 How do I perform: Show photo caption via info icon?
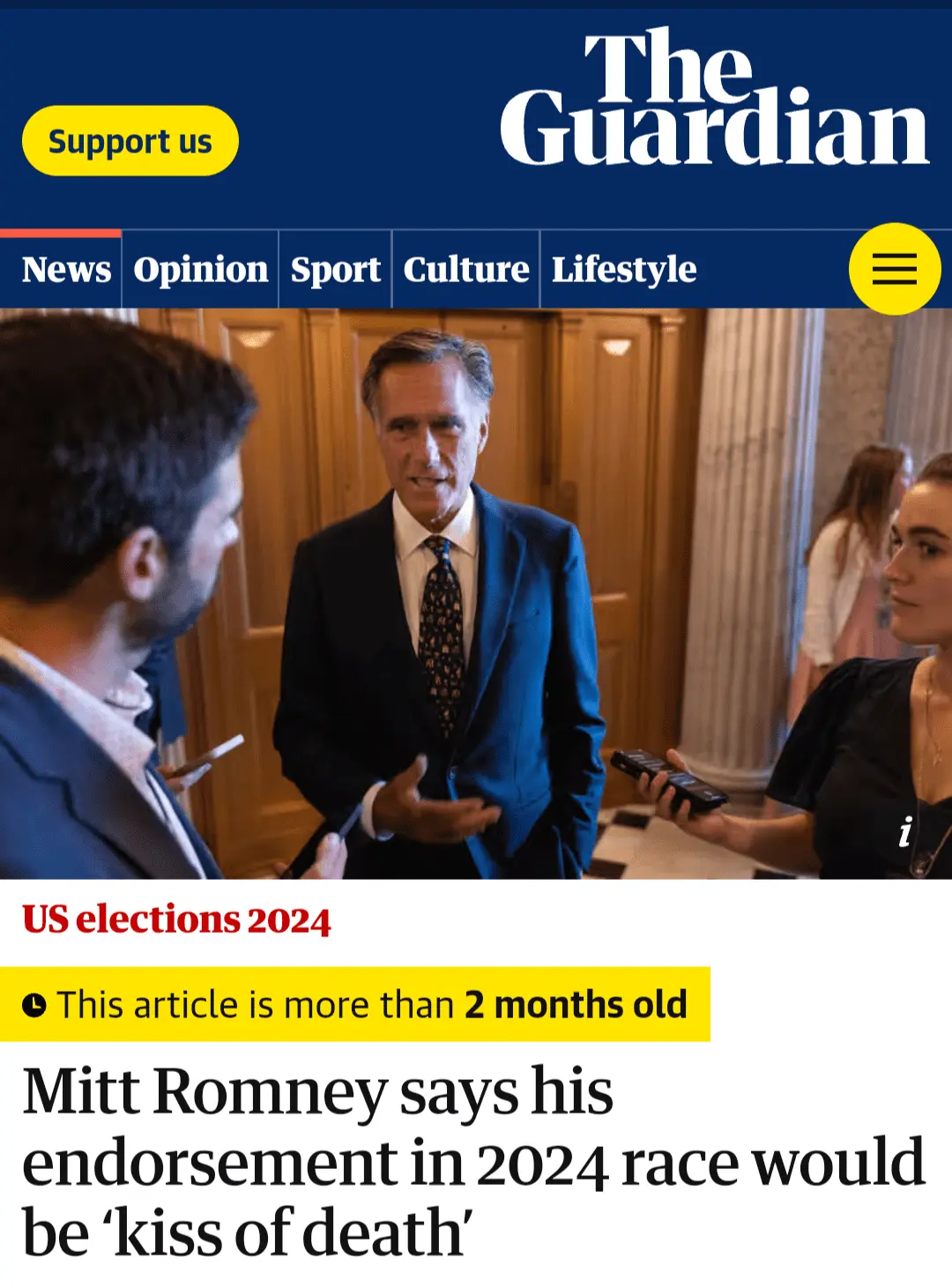[904, 831]
